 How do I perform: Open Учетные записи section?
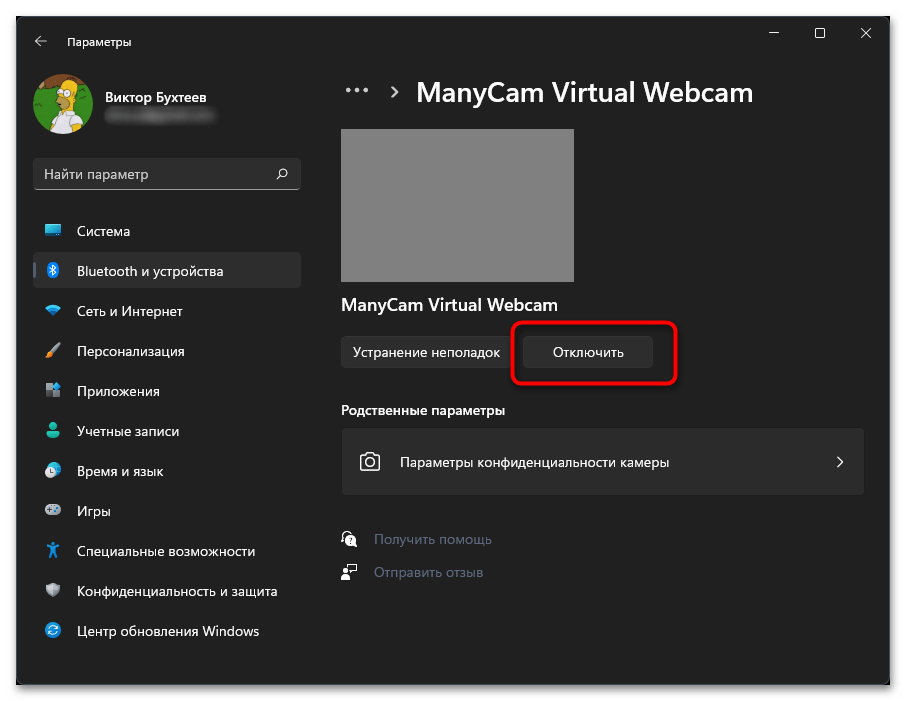tap(127, 431)
